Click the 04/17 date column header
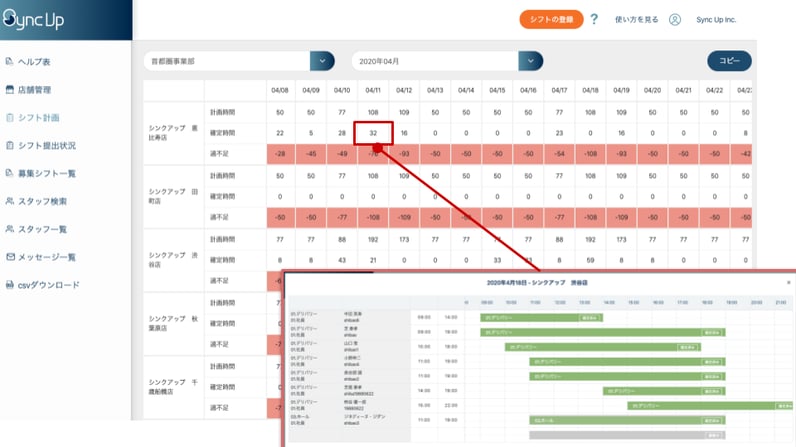Viewport: 796px width, 447px height. coord(559,90)
